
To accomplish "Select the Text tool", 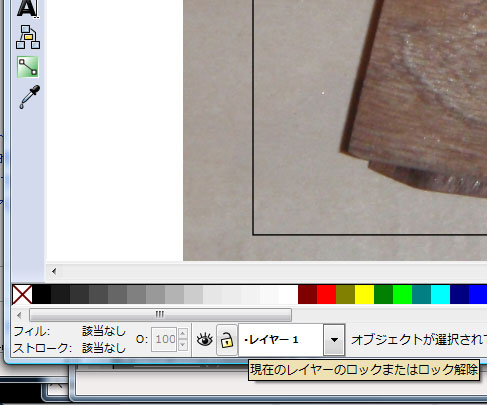I will pos(27,8).
